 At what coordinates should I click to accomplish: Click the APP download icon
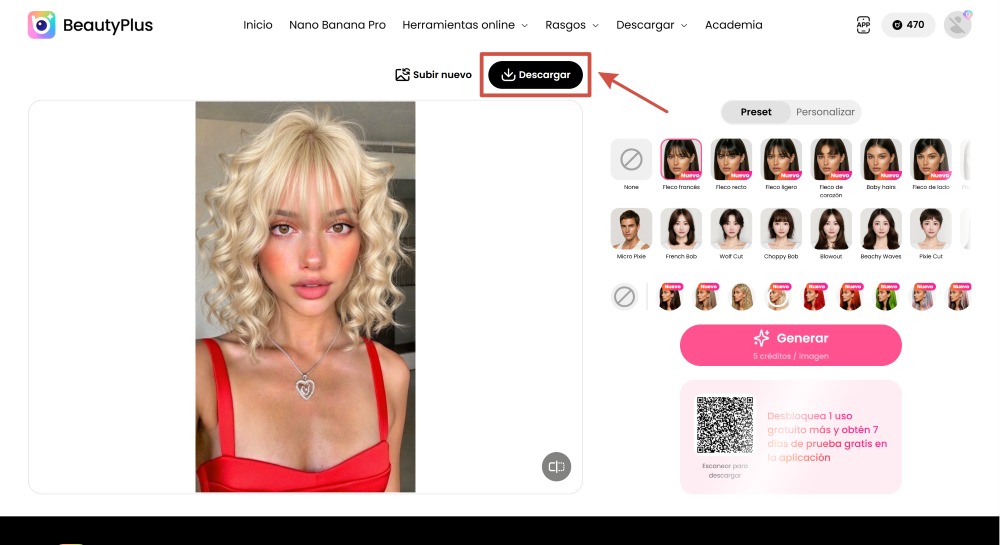(x=863, y=25)
